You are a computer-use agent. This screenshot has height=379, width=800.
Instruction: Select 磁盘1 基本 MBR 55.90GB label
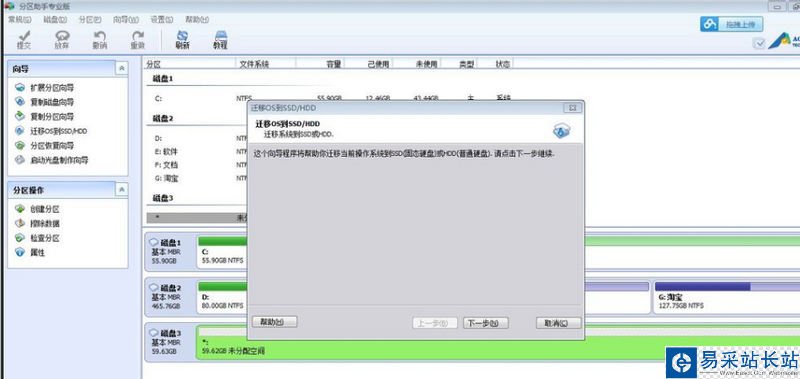pyautogui.click(x=169, y=252)
